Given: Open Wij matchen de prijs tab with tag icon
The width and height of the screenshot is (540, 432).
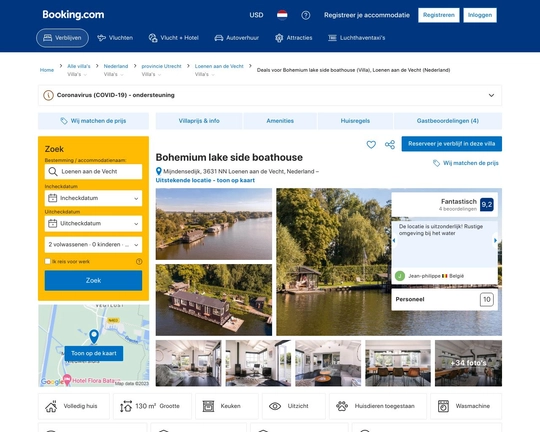Looking at the screenshot, I should pos(93,121).
